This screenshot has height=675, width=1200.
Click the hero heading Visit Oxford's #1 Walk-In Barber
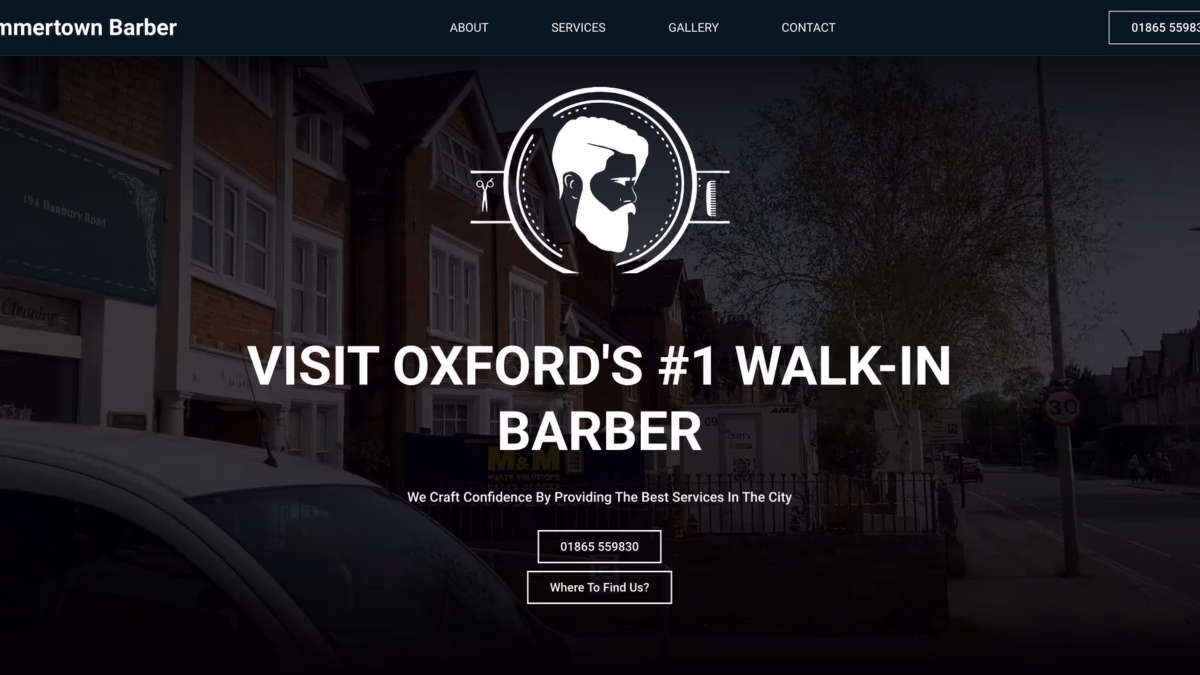pyautogui.click(x=599, y=398)
